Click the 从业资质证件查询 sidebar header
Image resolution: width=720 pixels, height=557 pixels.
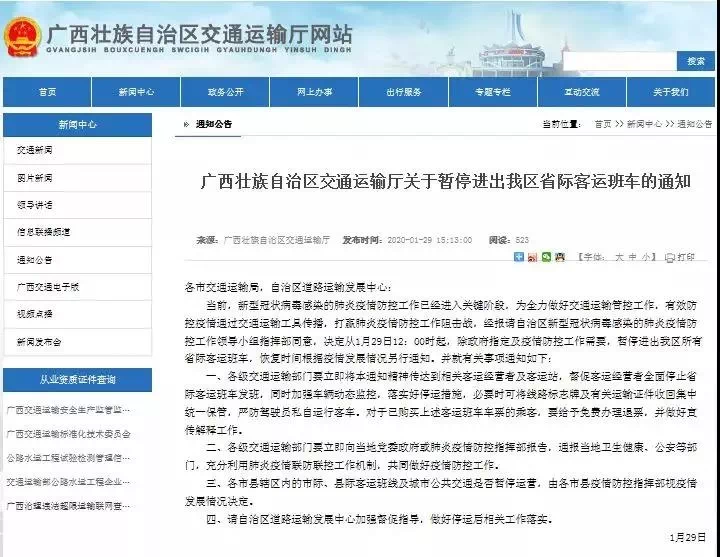click(x=78, y=380)
